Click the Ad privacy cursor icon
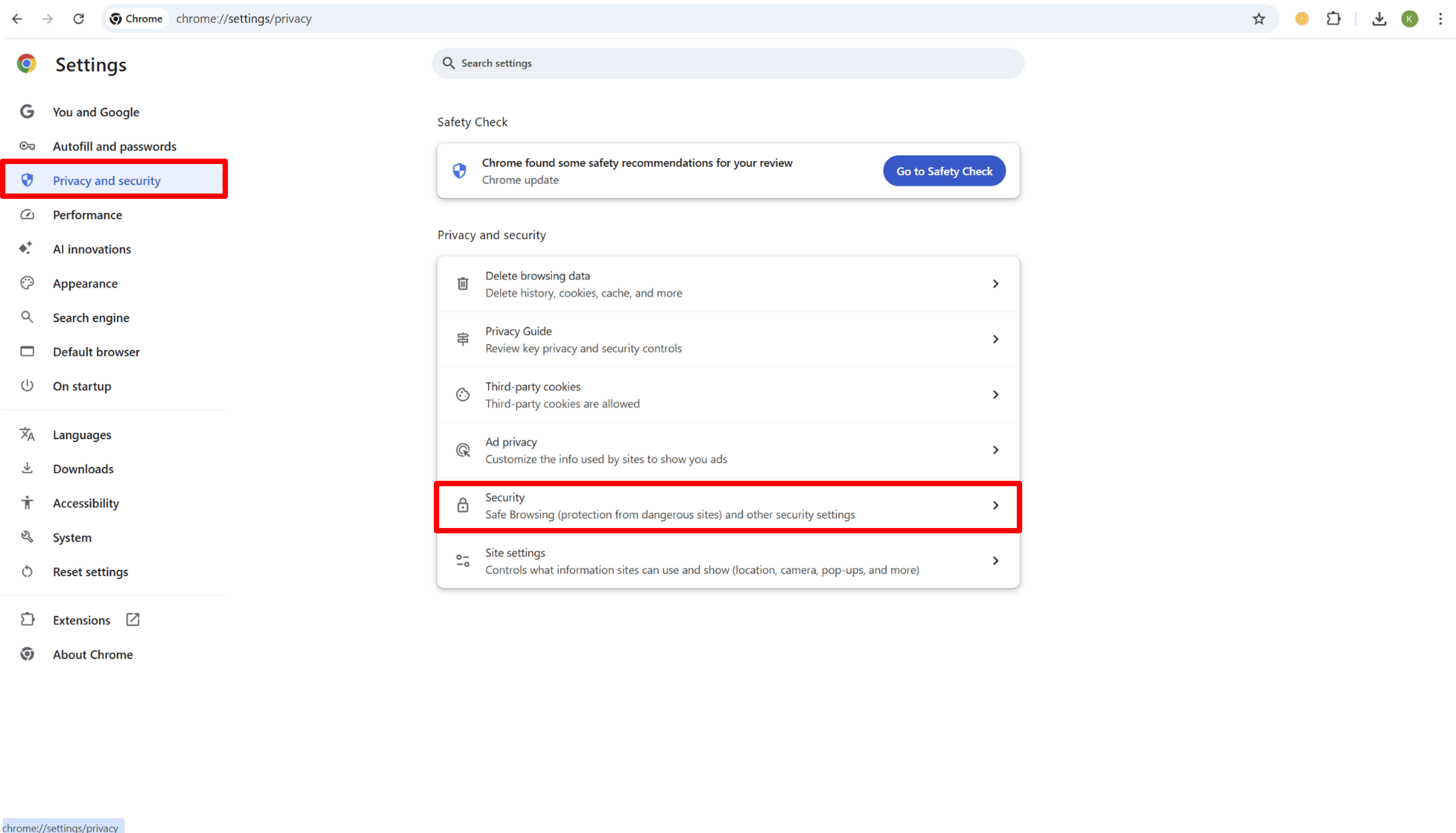The height and width of the screenshot is (833, 1456). tap(463, 450)
